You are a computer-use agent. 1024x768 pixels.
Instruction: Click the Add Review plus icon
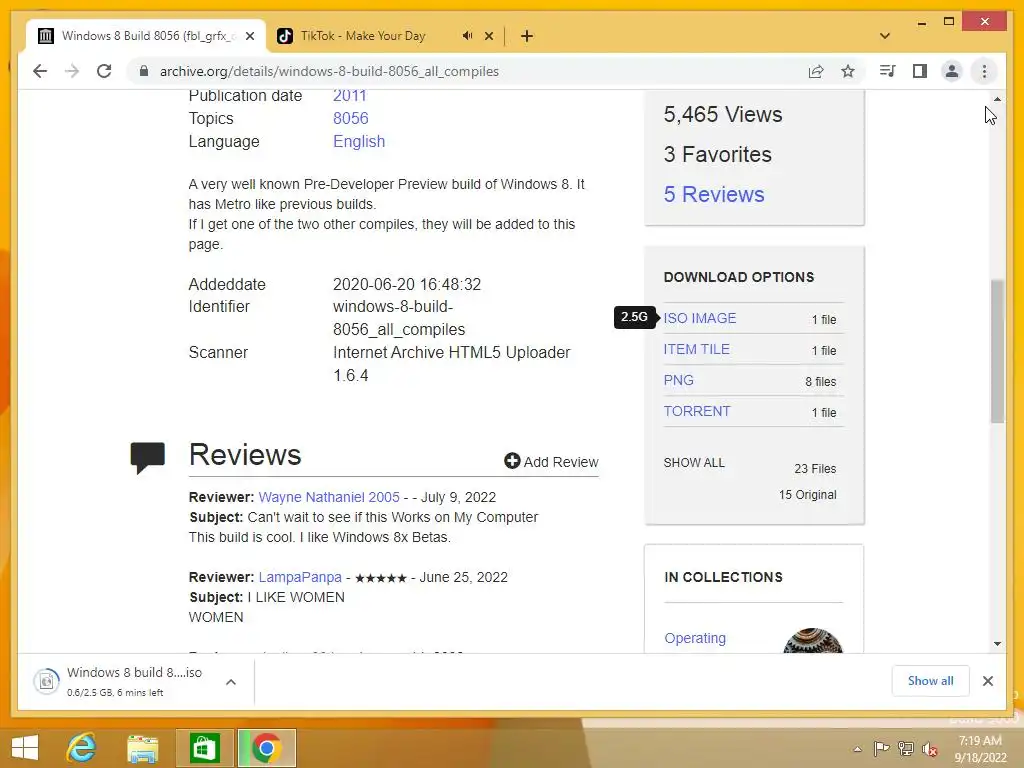512,461
